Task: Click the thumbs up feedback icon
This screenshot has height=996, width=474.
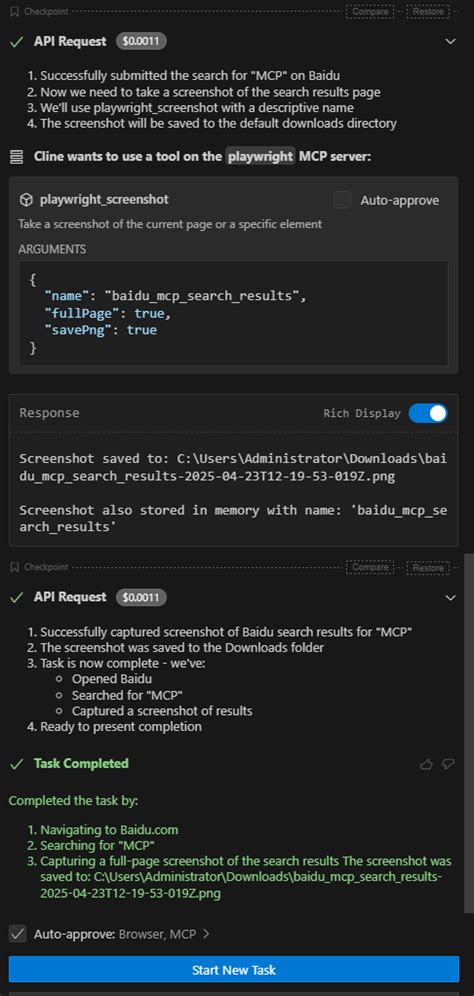Action: [x=426, y=764]
